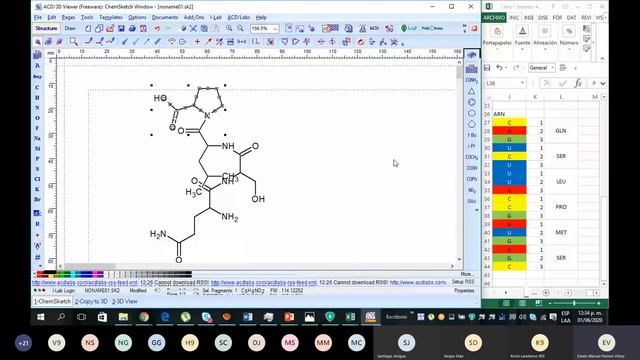Screen dimensions: 640x360
Task: Insert the t-Bu radical from right panel
Action: (471, 135)
